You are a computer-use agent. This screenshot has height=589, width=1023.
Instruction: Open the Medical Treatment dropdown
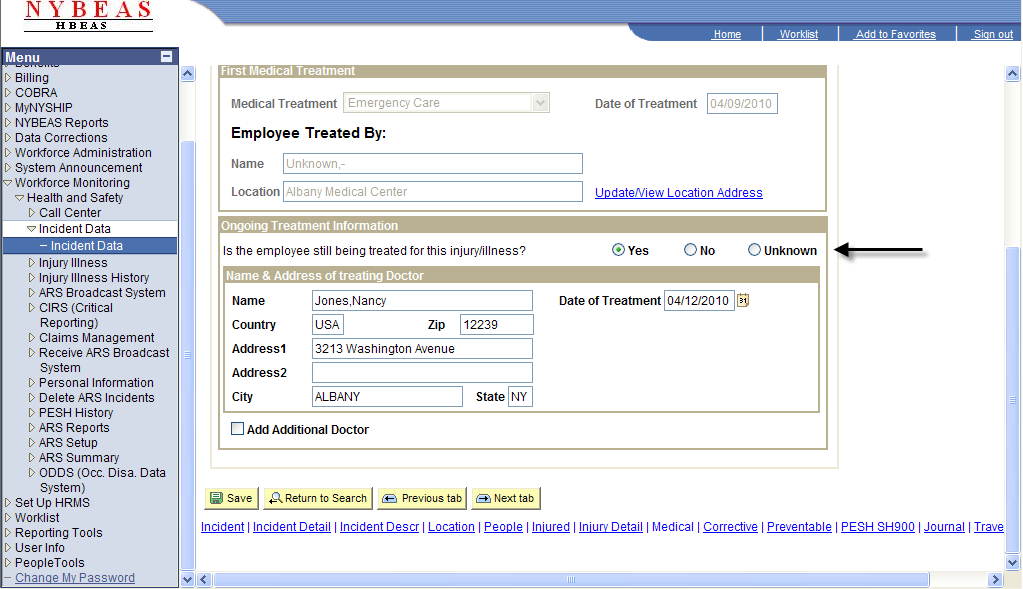[540, 102]
